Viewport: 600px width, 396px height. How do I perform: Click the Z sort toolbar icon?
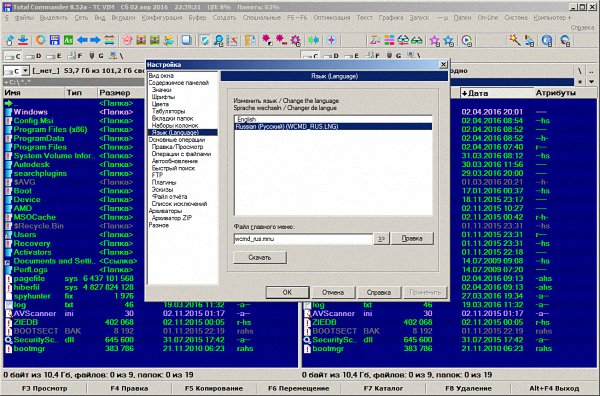click(x=375, y=40)
